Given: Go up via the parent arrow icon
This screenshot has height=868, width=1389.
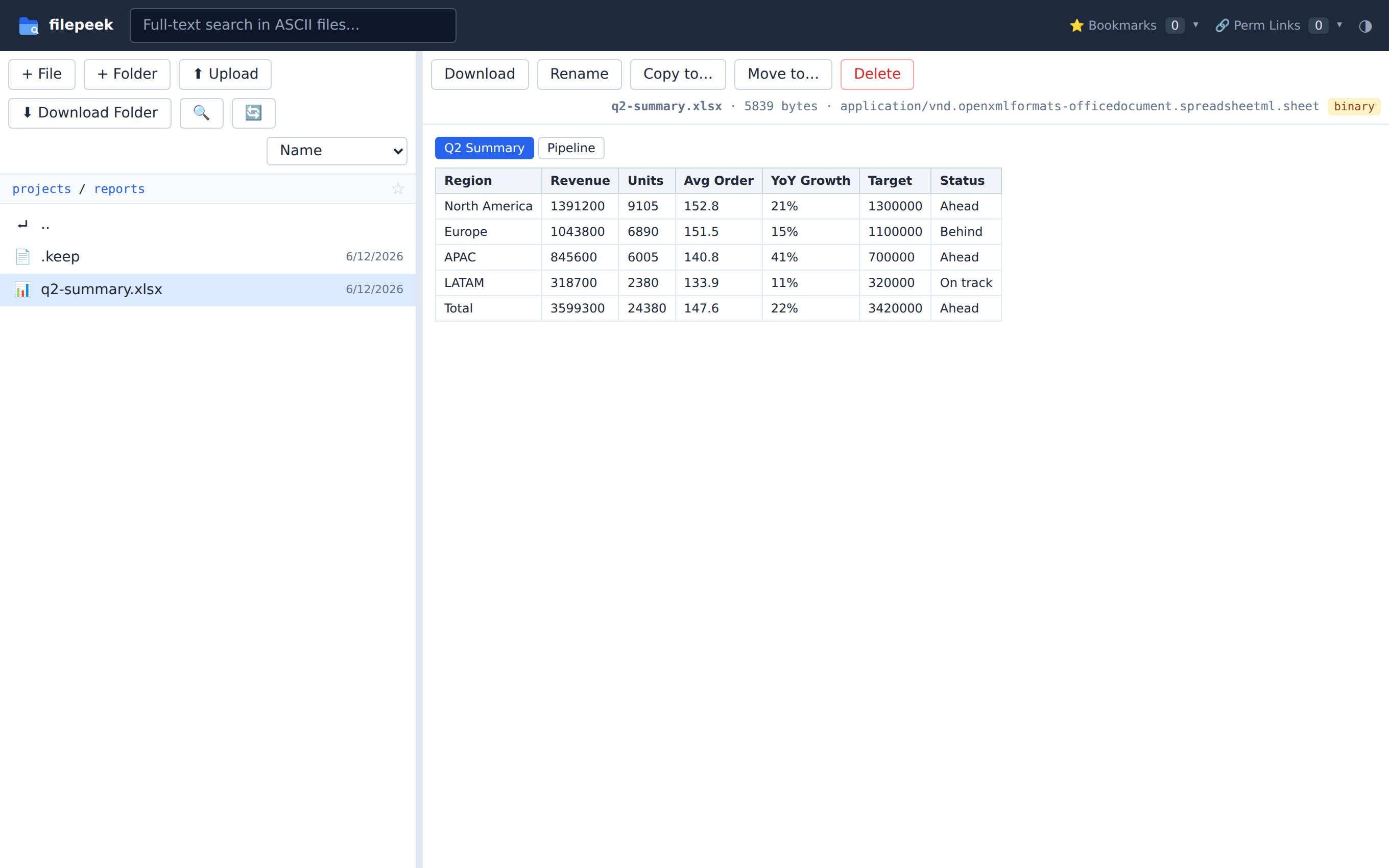Looking at the screenshot, I should [23, 225].
